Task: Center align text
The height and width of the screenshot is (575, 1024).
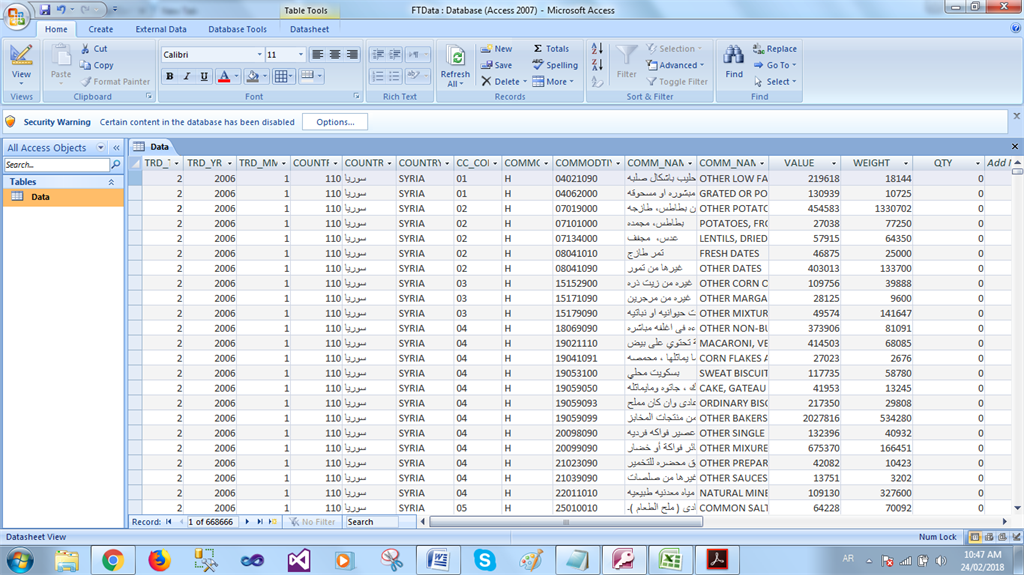Action: [335, 55]
